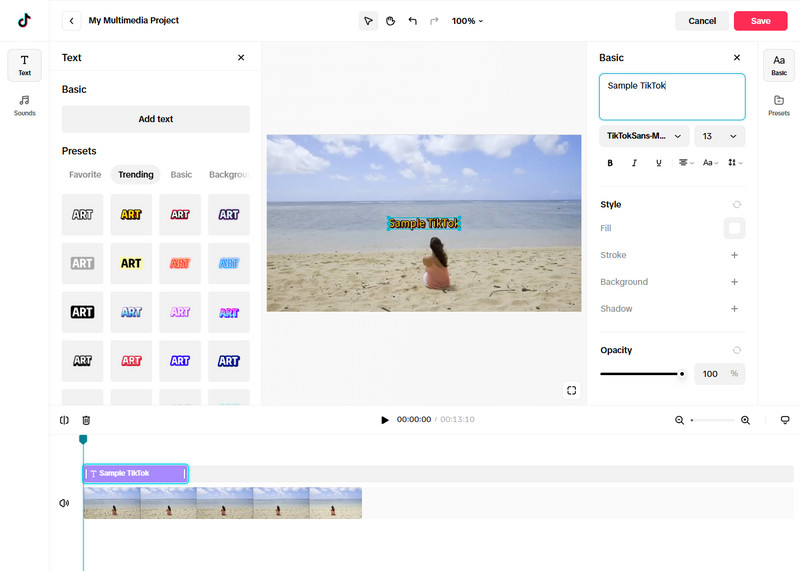Open the text alignment dropdown
The image size is (800, 571).
685,163
